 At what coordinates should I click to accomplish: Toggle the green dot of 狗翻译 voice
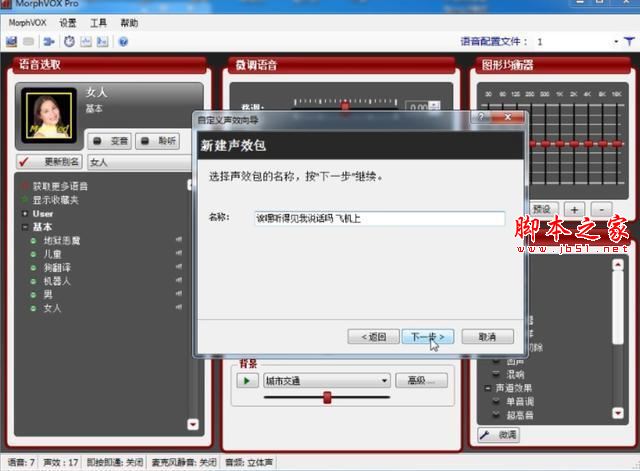tap(33, 268)
